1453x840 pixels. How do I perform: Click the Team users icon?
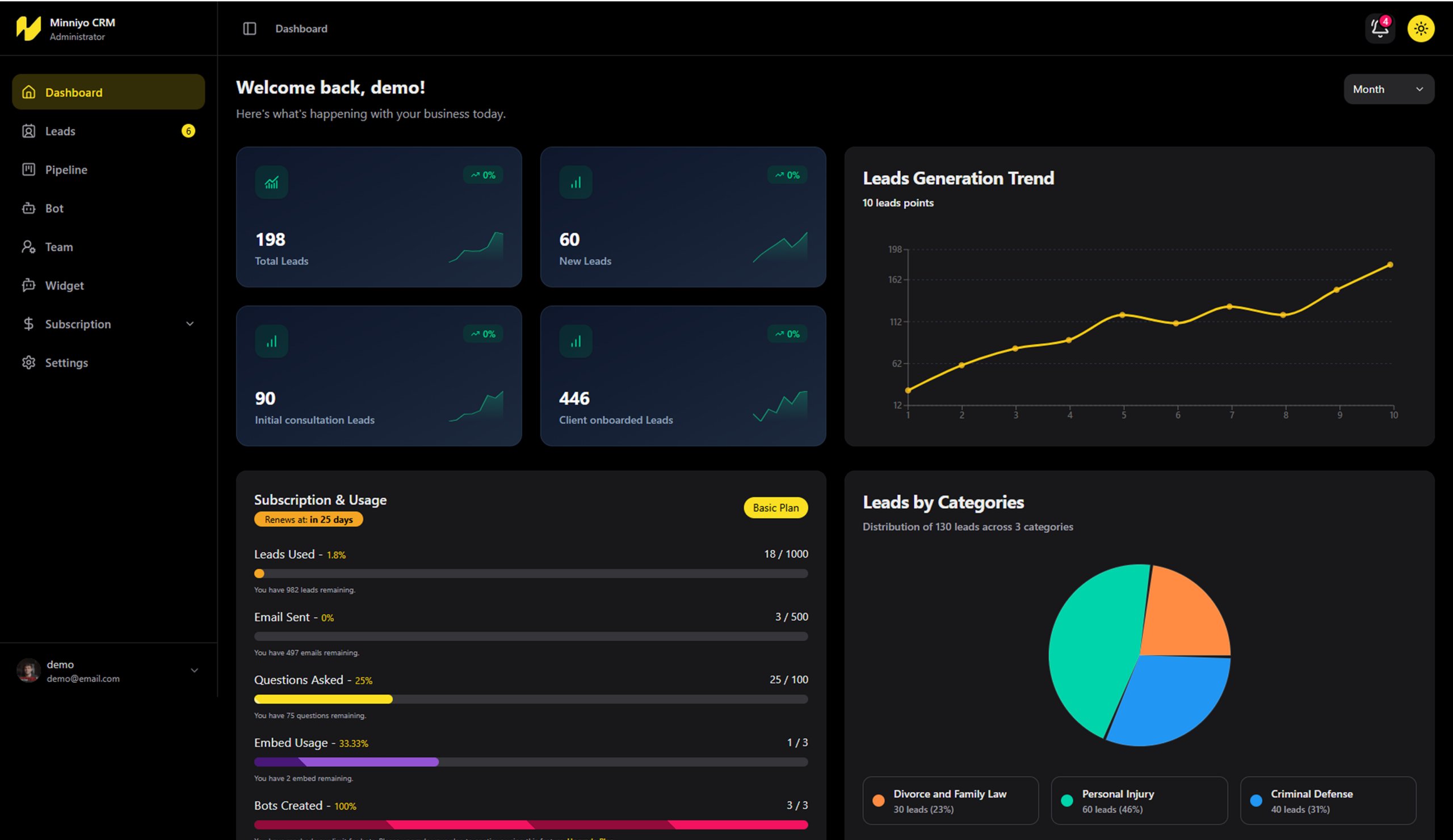28,247
